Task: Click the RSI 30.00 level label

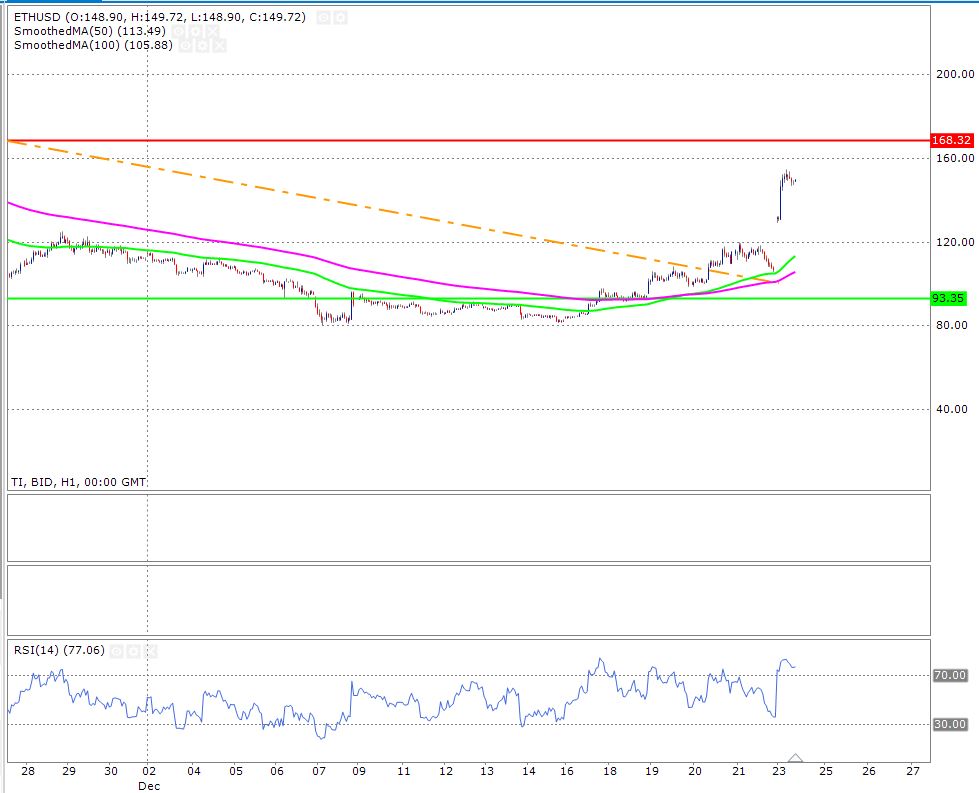Action: click(949, 724)
